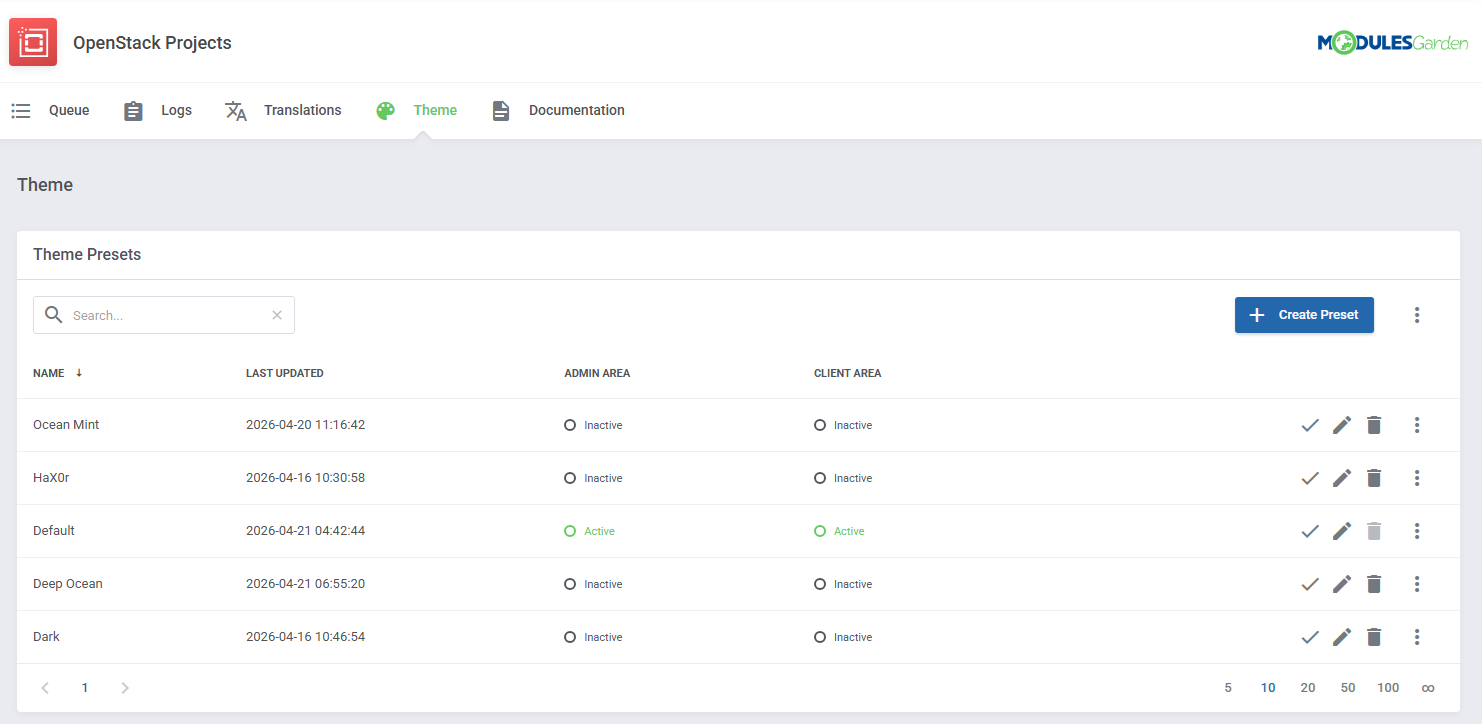Activate Deep Ocean preset via checkmark icon

(1310, 584)
